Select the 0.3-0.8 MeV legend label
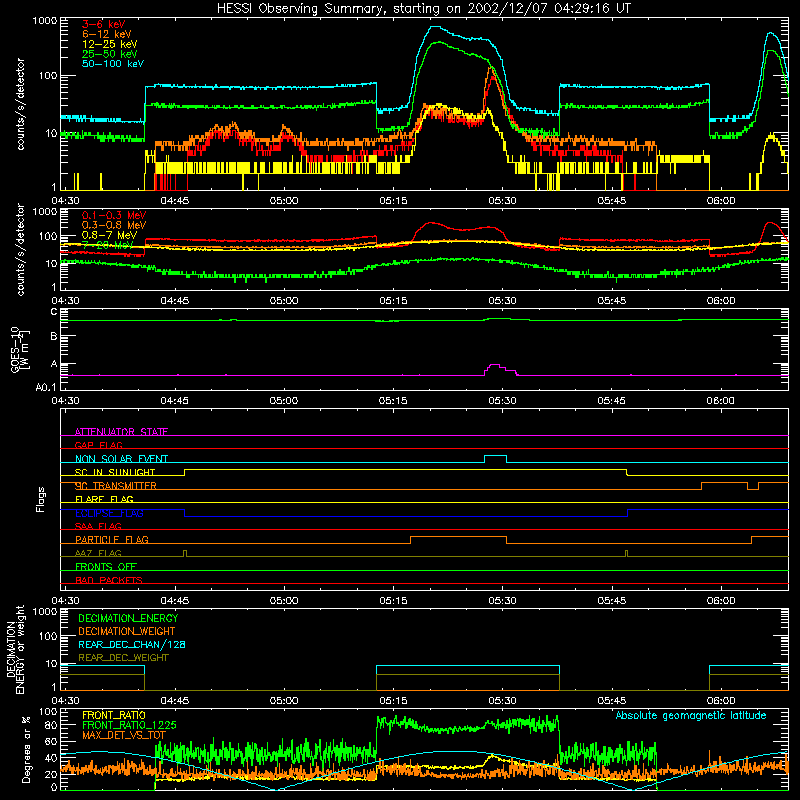This screenshot has width=800, height=800. [x=114, y=225]
